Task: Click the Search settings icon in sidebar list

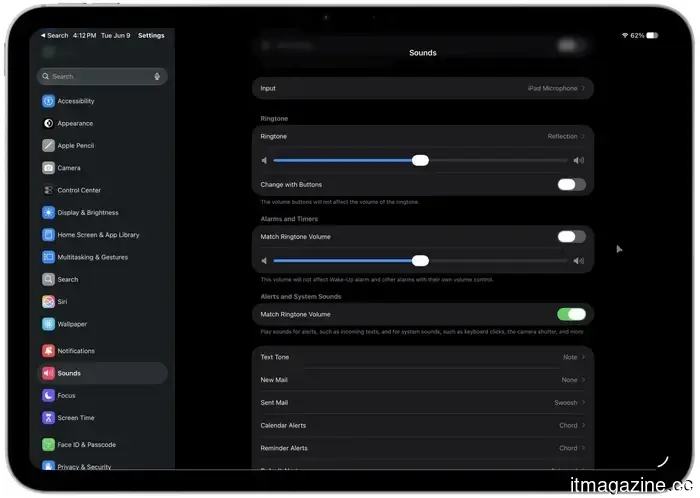Action: tap(48, 279)
